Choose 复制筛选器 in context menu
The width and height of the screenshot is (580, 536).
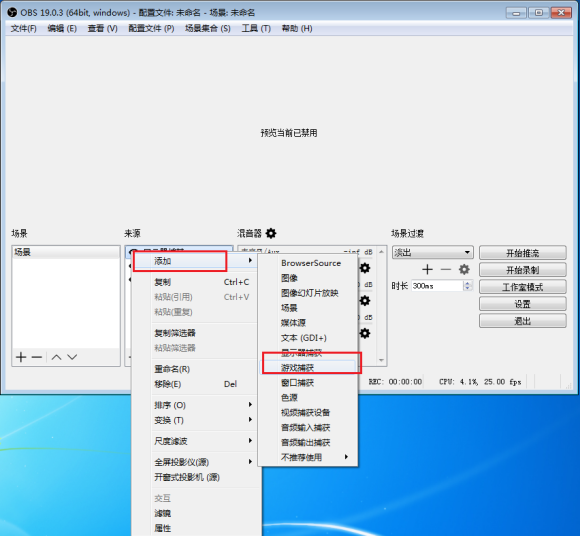[195, 333]
